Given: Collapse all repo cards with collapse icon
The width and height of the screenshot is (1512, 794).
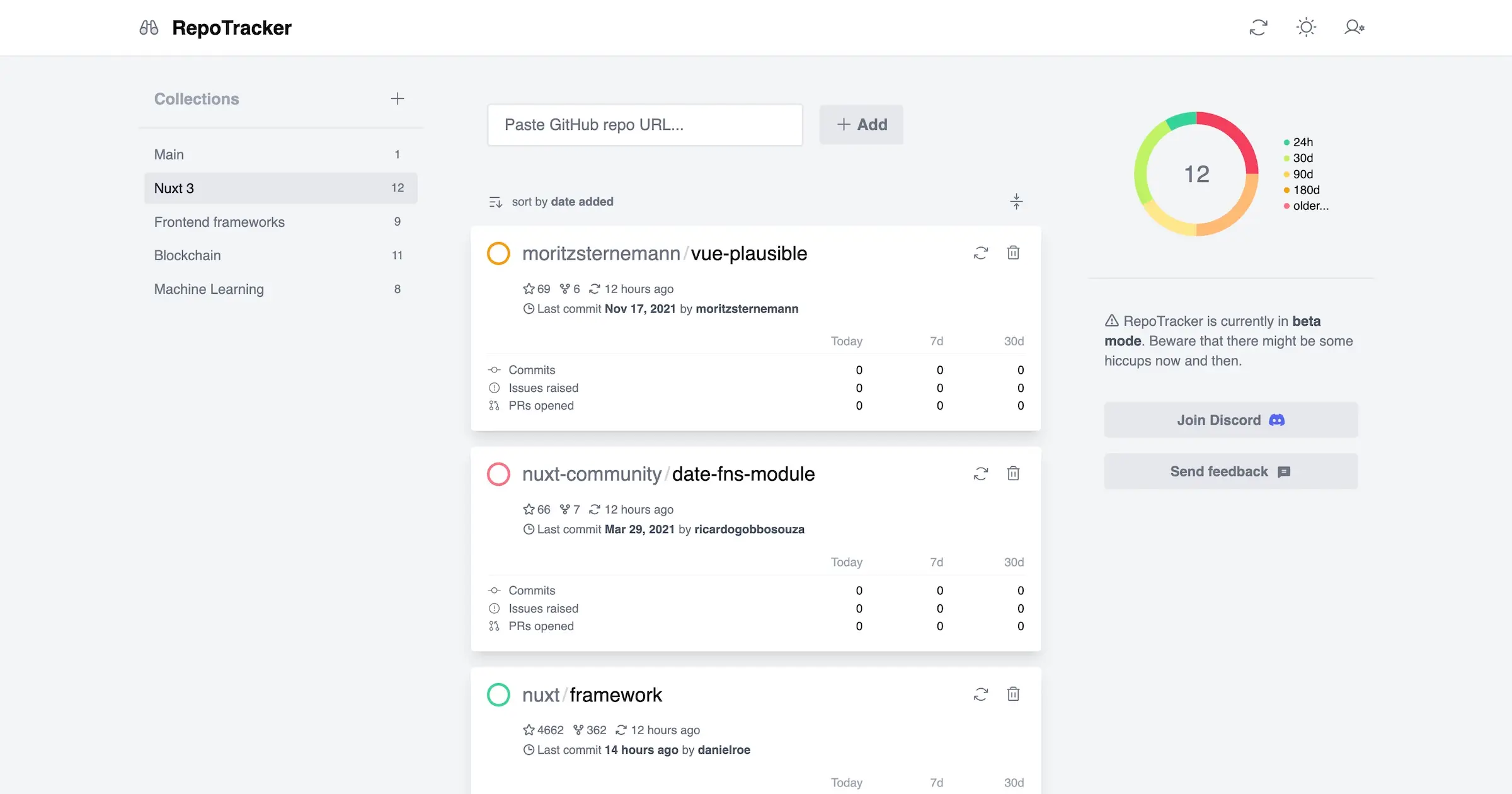Looking at the screenshot, I should point(1016,202).
